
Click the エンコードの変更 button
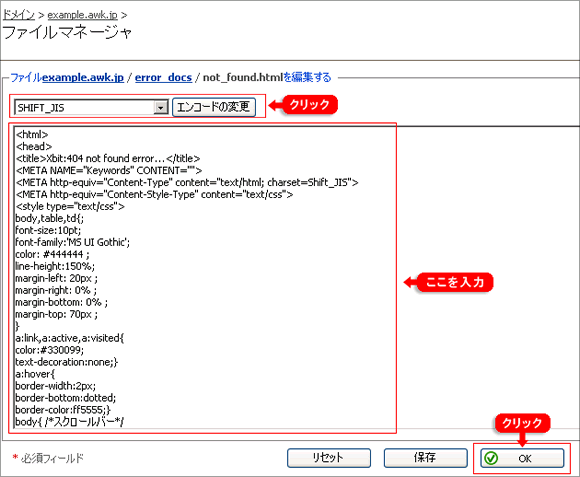(x=214, y=107)
